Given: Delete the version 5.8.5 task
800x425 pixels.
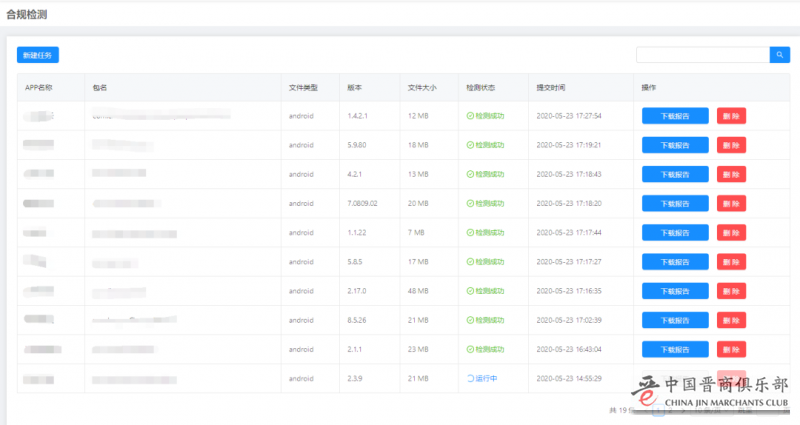Looking at the screenshot, I should [x=731, y=262].
